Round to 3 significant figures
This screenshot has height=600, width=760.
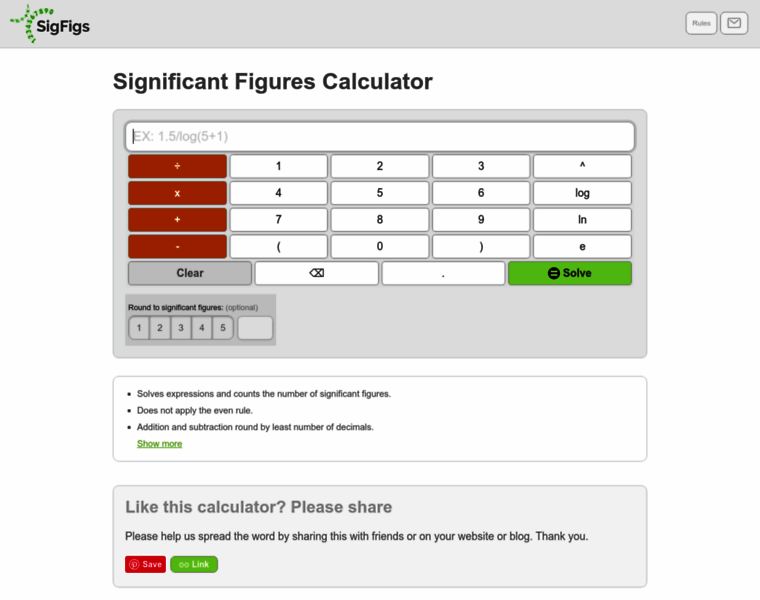point(181,328)
